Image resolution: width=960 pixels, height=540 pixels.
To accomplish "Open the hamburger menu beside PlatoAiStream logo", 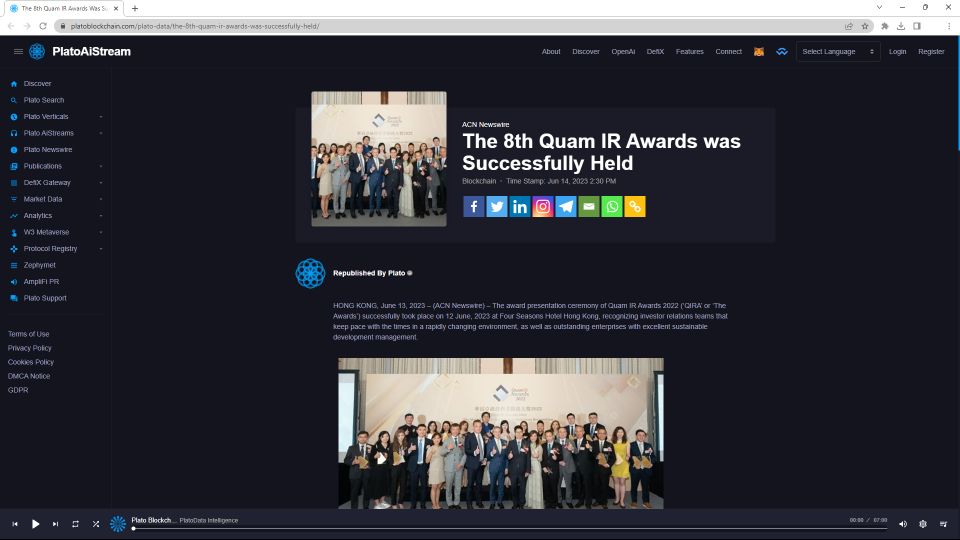I will 18,51.
